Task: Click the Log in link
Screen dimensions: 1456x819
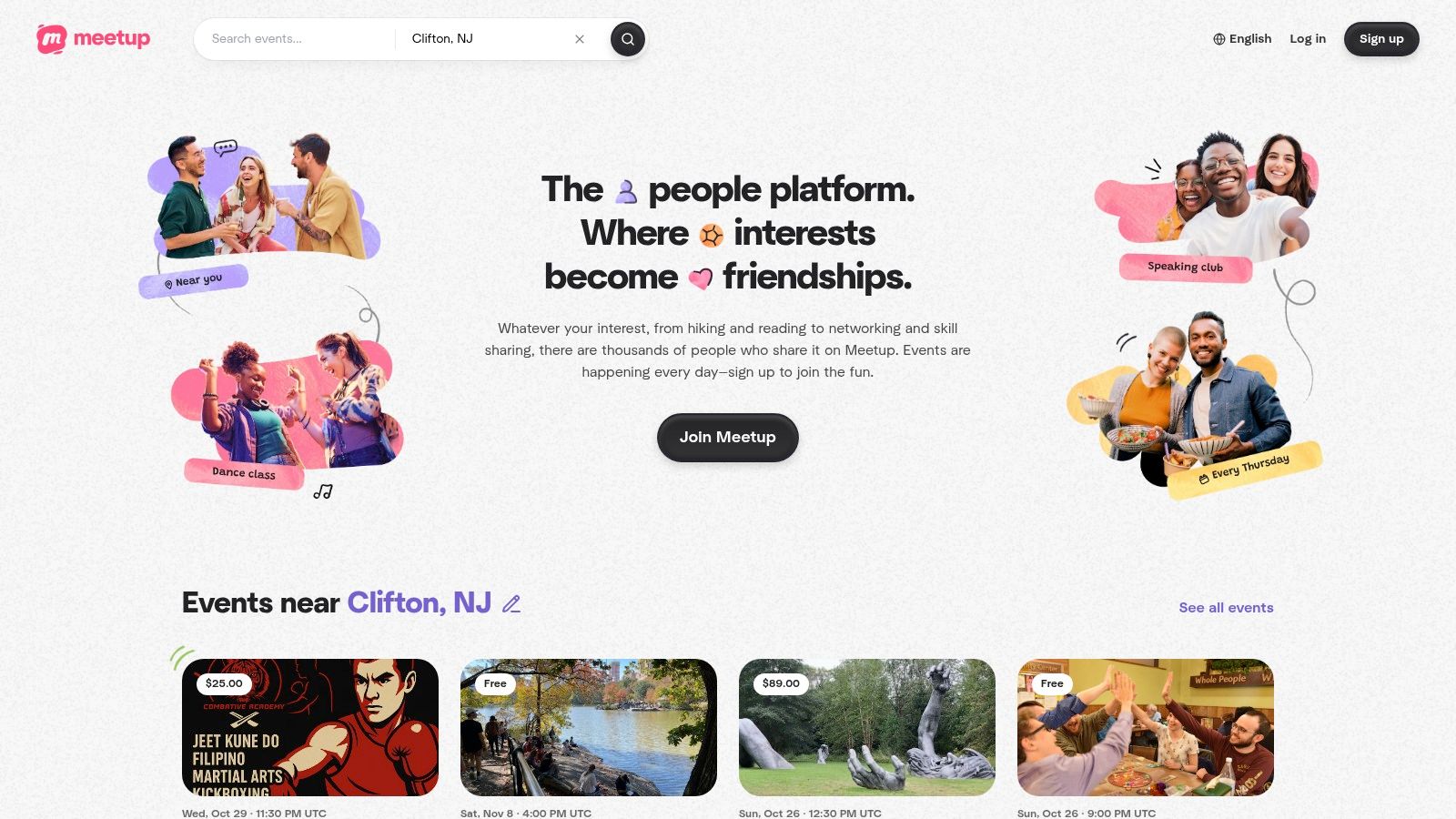Action: [1308, 39]
